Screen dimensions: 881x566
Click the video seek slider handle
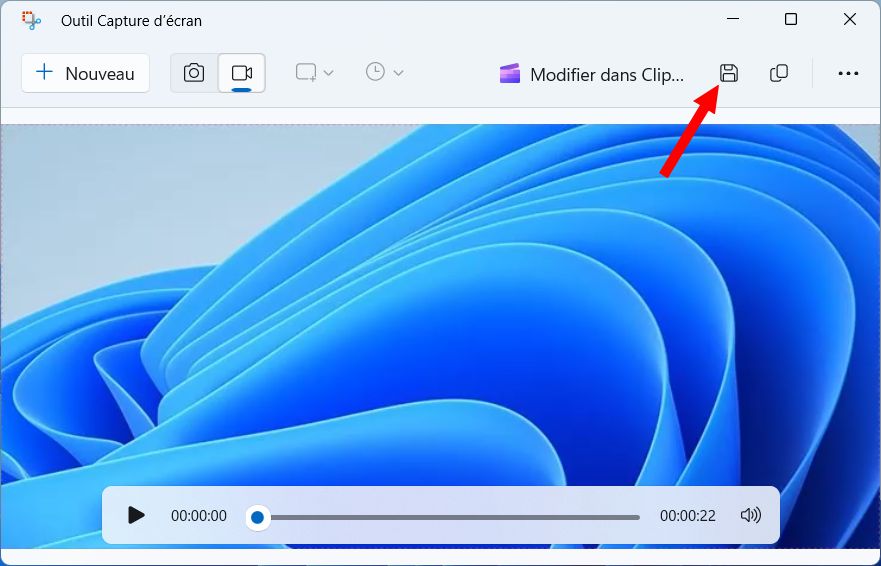[x=257, y=517]
